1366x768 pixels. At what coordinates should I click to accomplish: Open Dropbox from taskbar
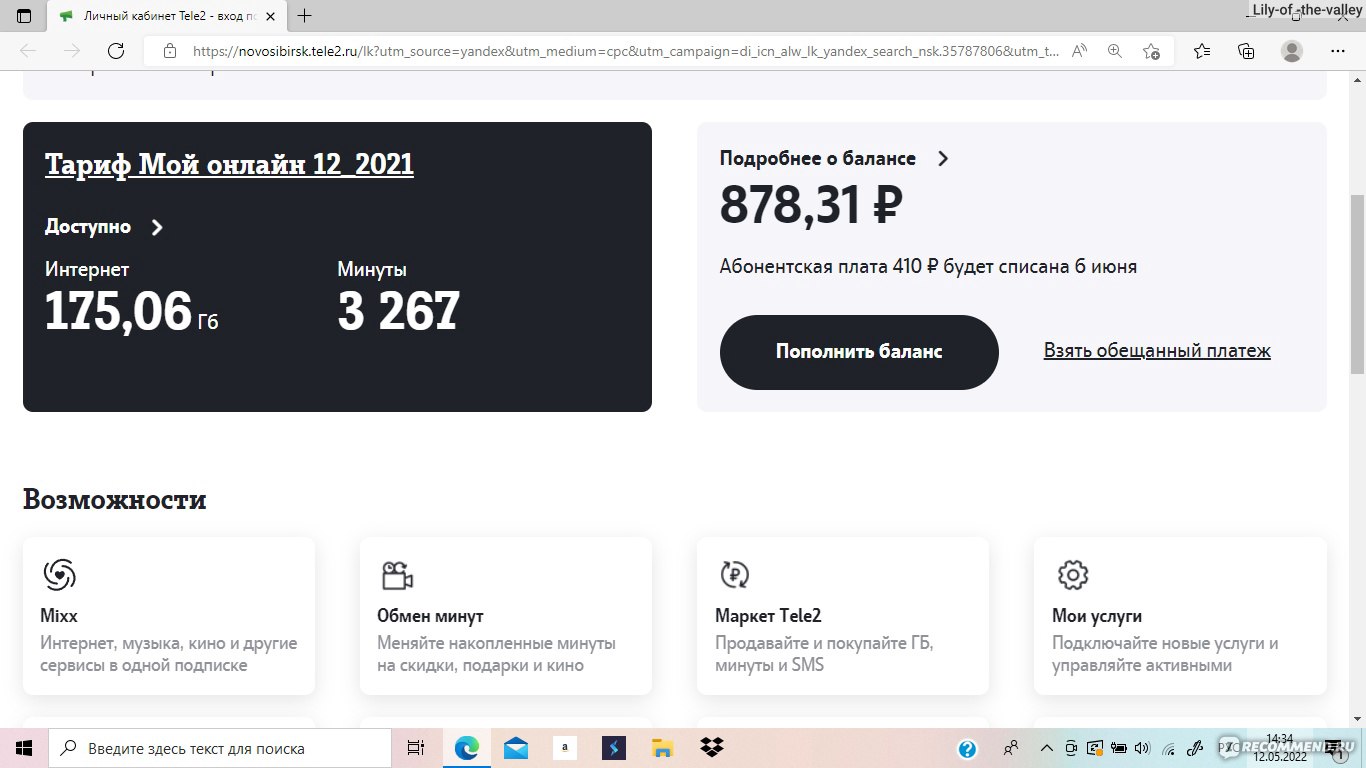tap(711, 748)
